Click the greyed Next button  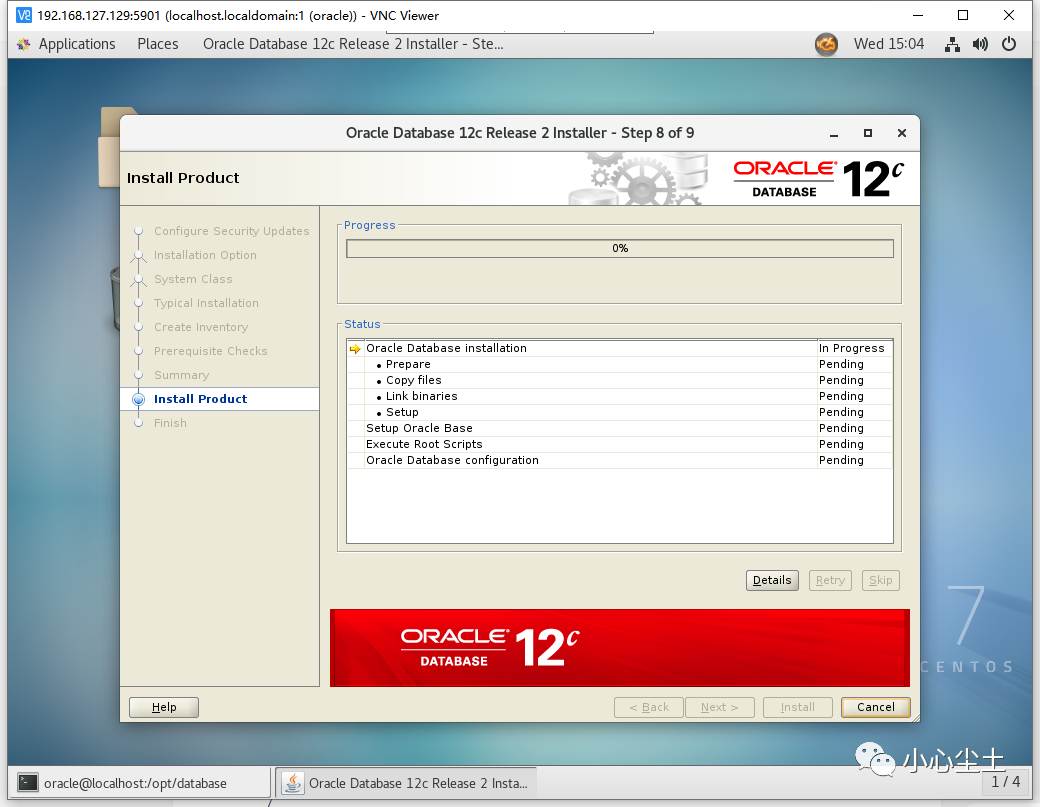(720, 708)
